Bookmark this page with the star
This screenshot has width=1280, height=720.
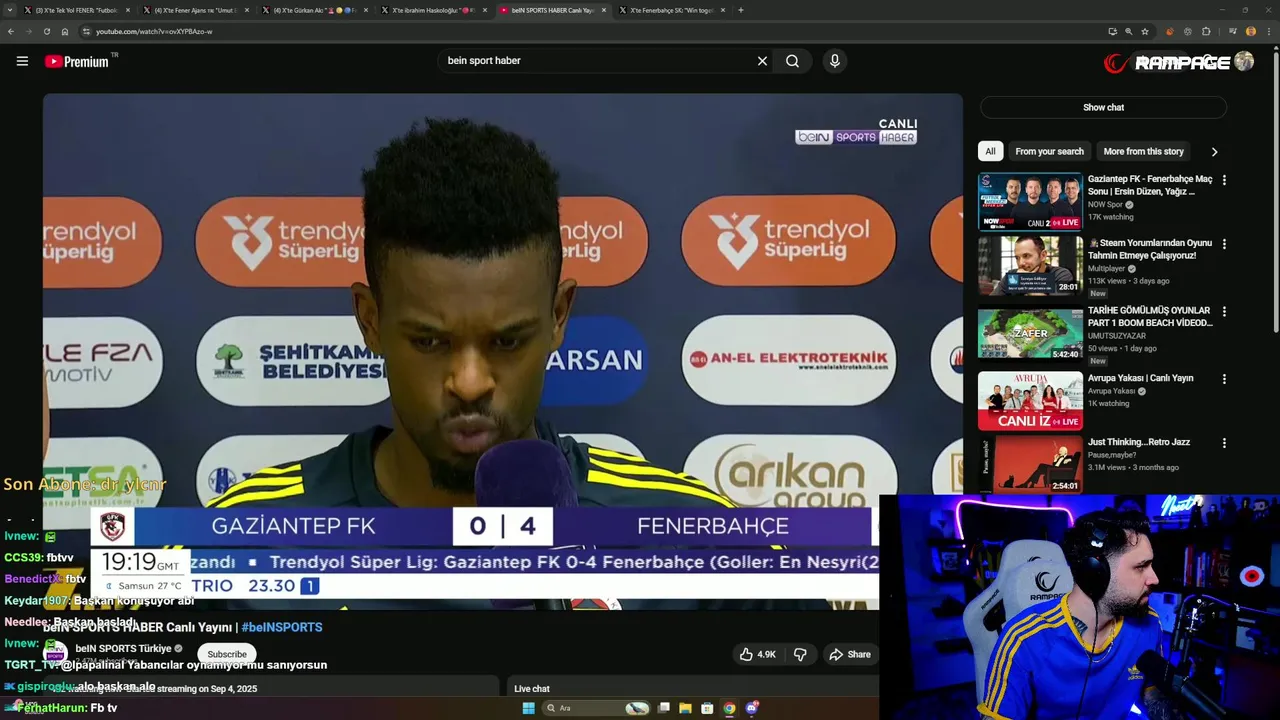point(1146,31)
